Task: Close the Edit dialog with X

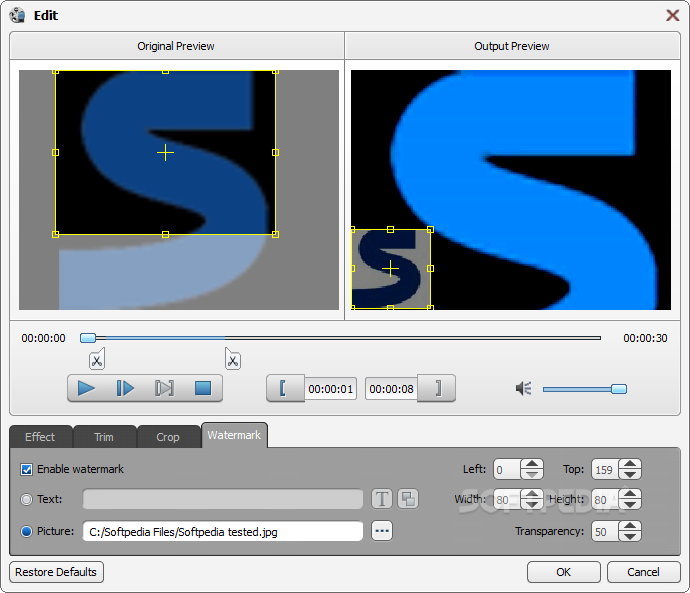Action: pos(672,15)
